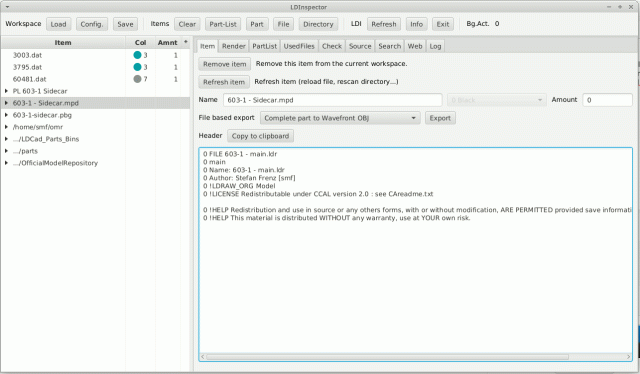Click the '0 FILE 603-1 - main.ldr' line
The height and width of the screenshot is (374, 640).
click(x=240, y=154)
